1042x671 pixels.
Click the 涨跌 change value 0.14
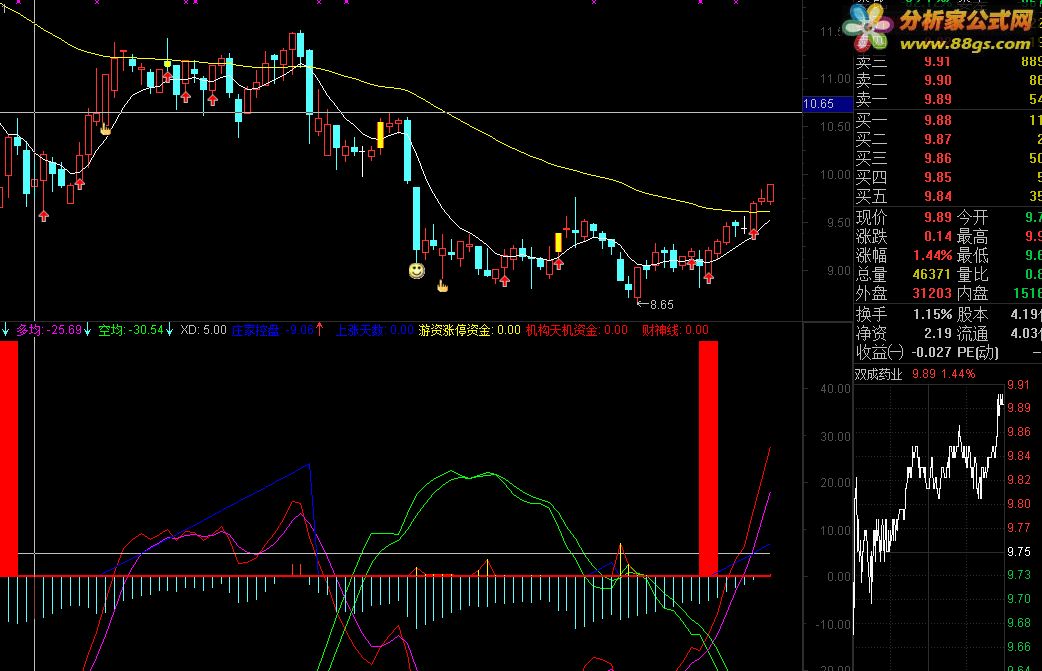[x=938, y=237]
